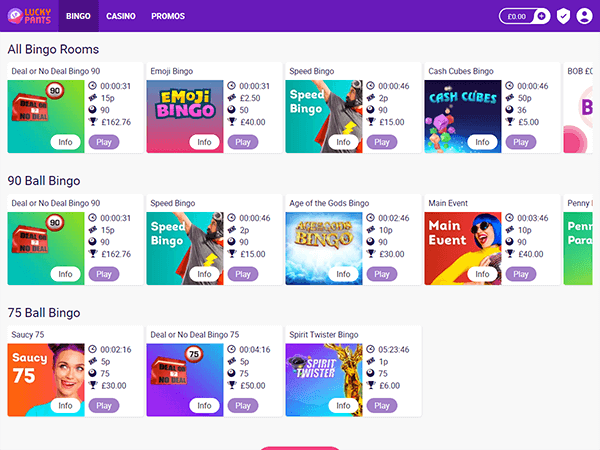
Task: Click the trophy icon on Saucy 75
Action: tap(93, 385)
